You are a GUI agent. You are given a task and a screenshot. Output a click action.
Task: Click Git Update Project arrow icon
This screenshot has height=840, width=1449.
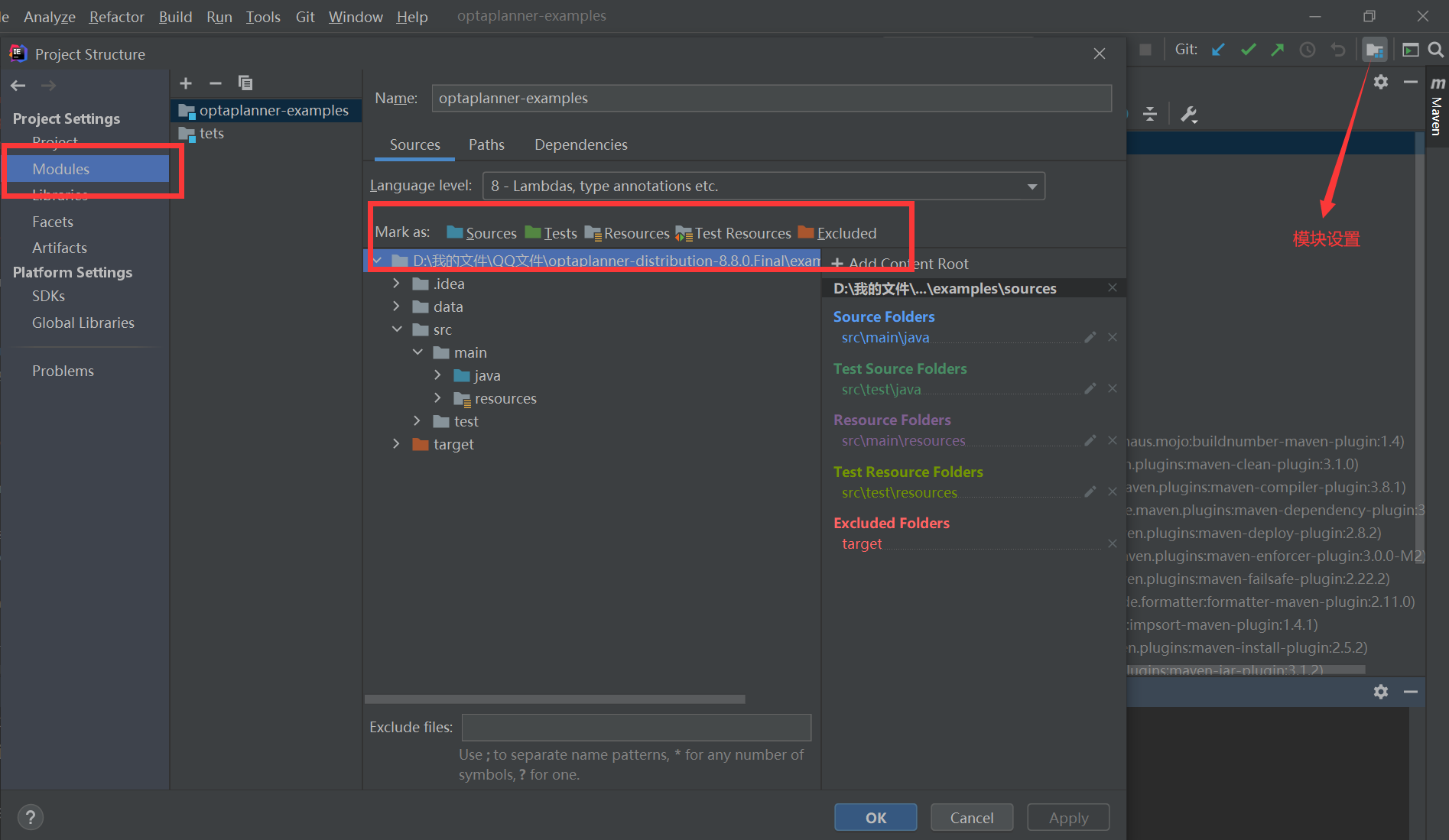1218,50
